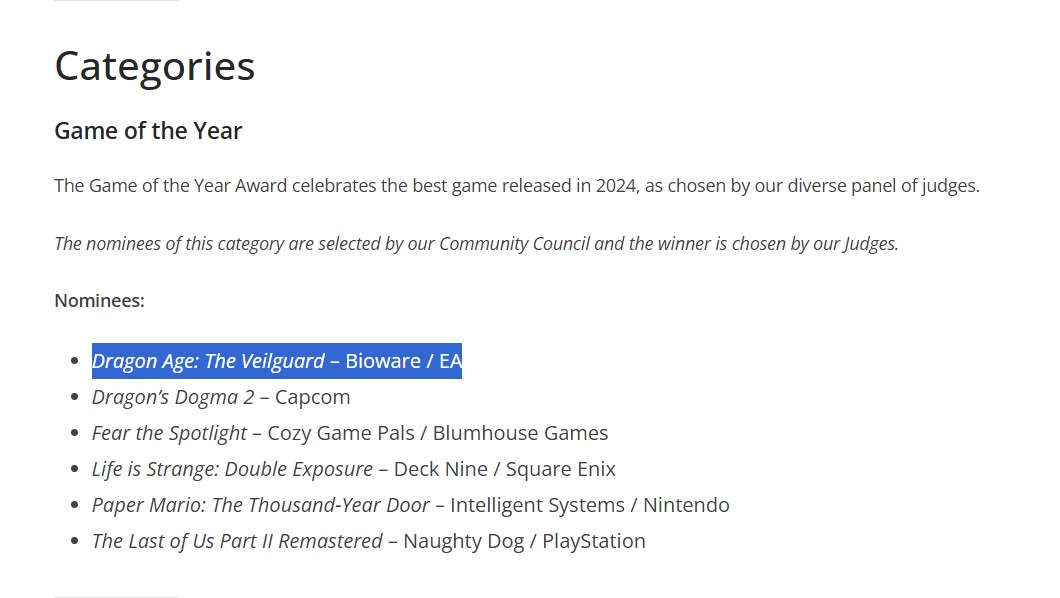
Task: Click the Game of the Year subheading
Action: [x=148, y=130]
